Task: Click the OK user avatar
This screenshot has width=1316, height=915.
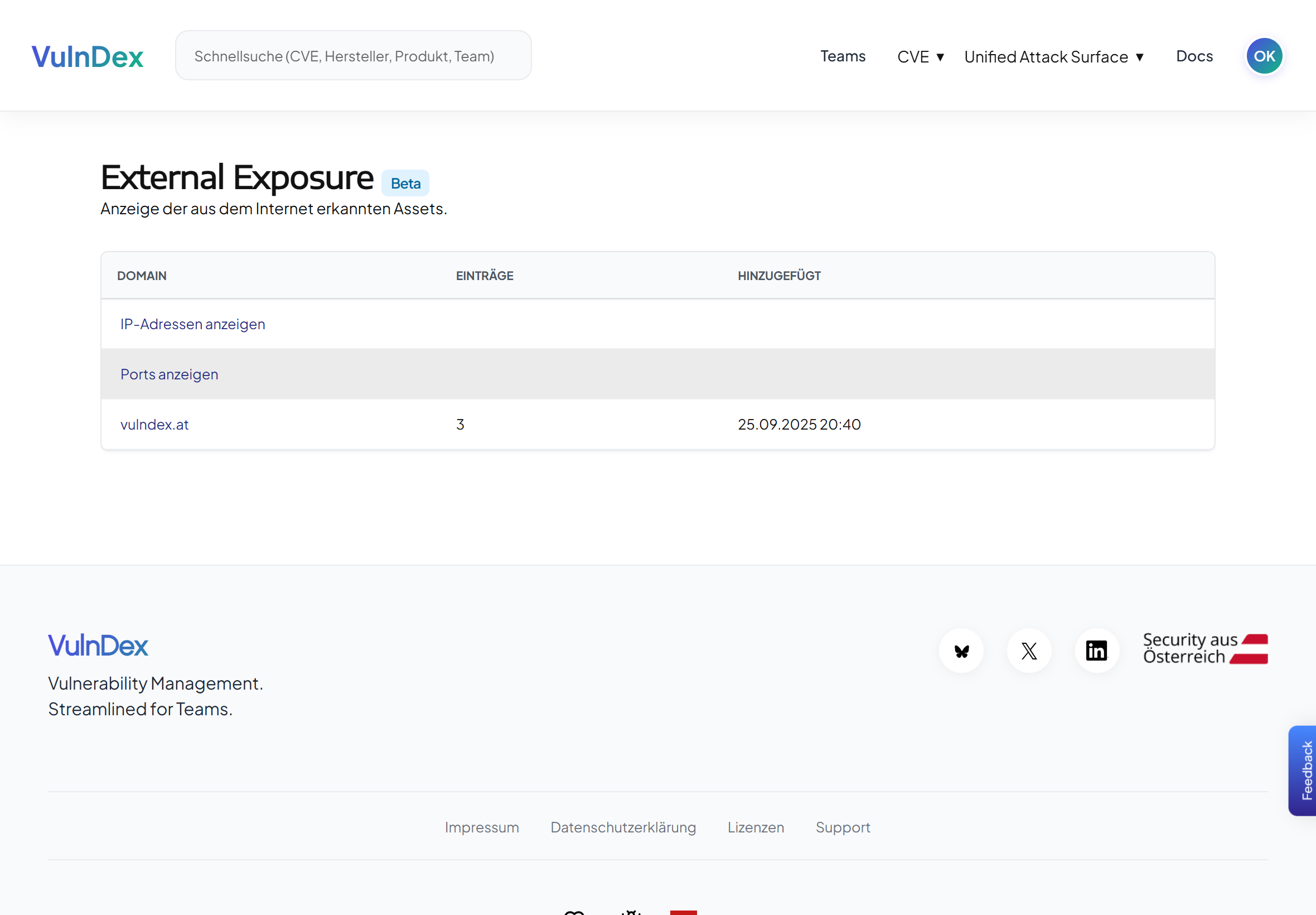Action: point(1264,56)
